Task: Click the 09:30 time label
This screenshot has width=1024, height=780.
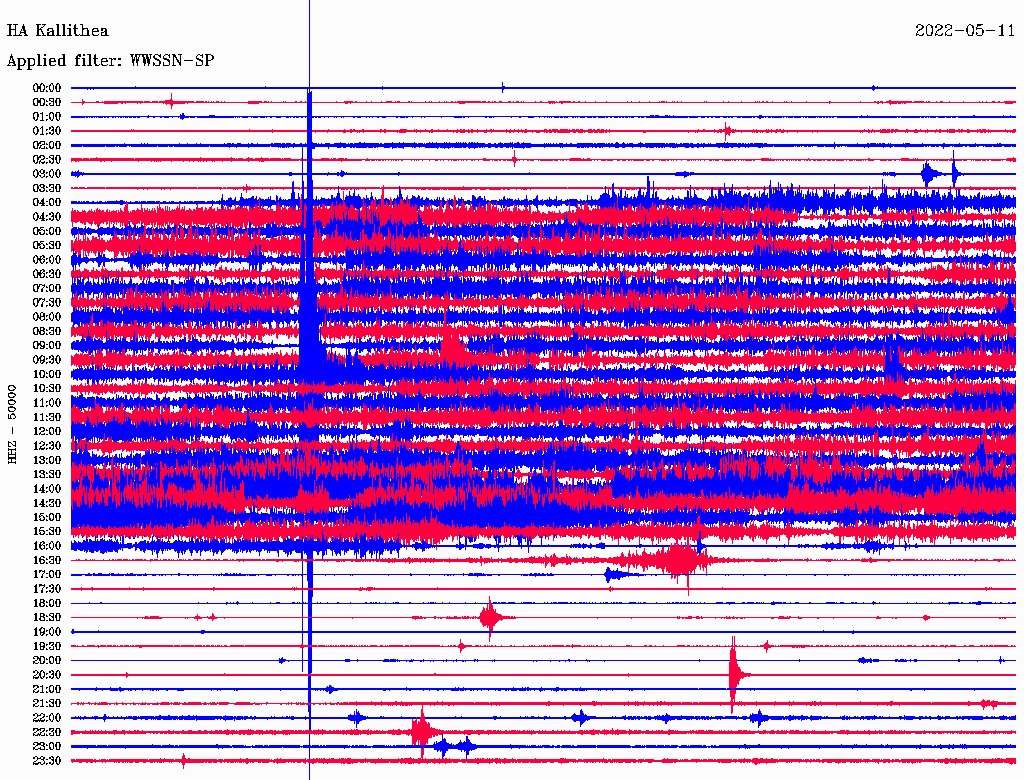Action: pyautogui.click(x=47, y=360)
